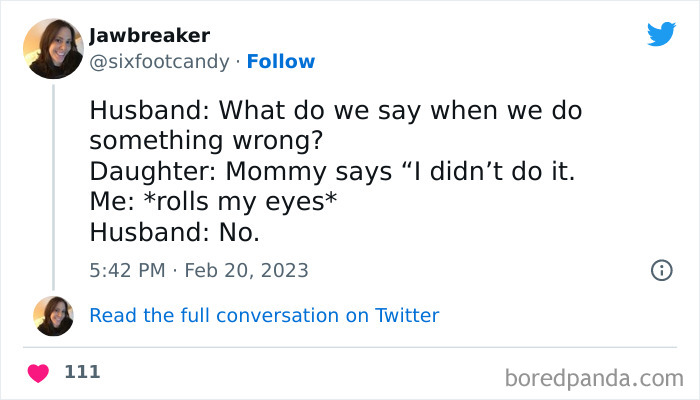Click the 111 likes count
This screenshot has height=400, width=700.
82,372
